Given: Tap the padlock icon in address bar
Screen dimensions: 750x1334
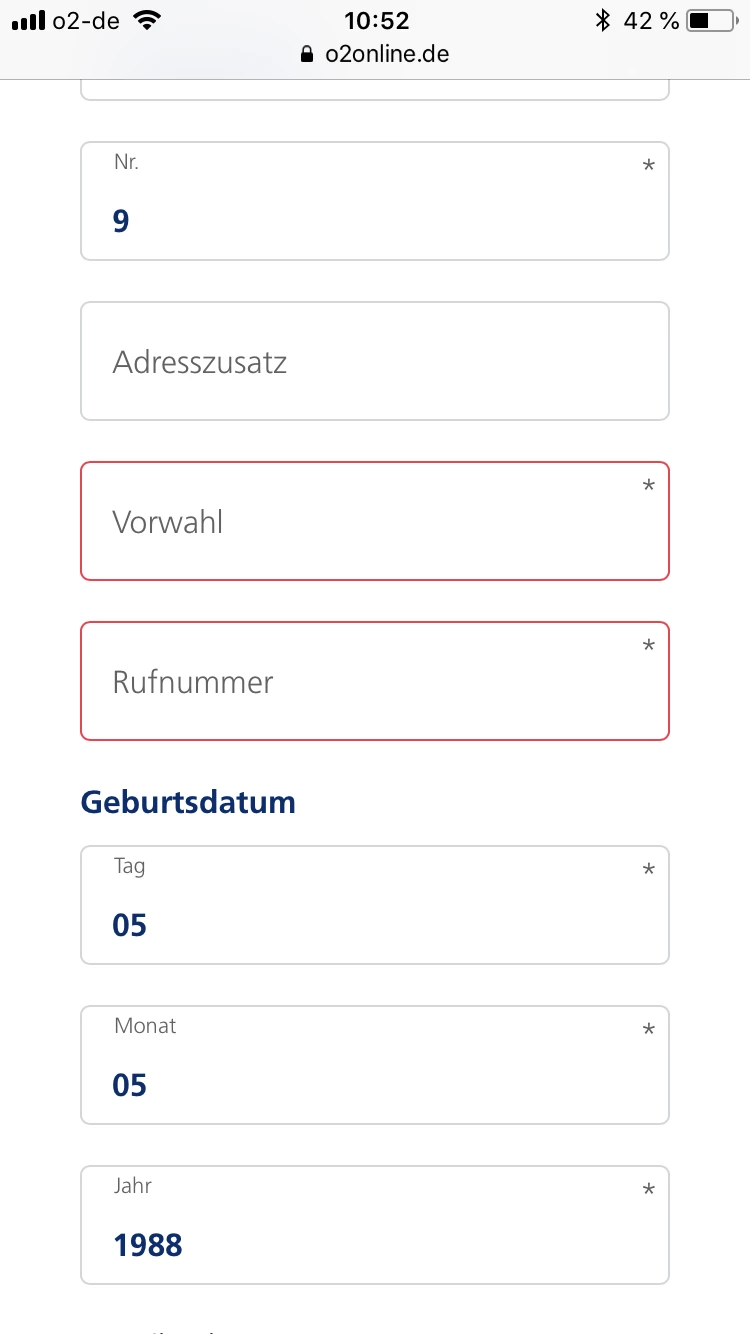Looking at the screenshot, I should (x=307, y=55).
